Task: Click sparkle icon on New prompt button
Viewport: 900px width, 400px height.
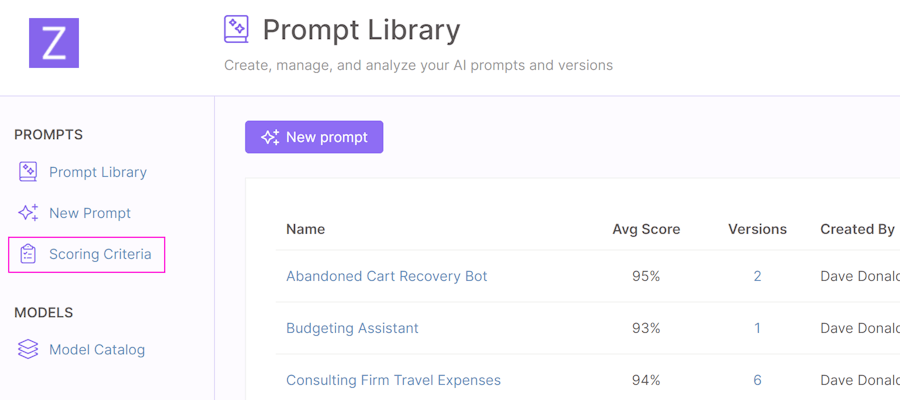Action: (270, 137)
